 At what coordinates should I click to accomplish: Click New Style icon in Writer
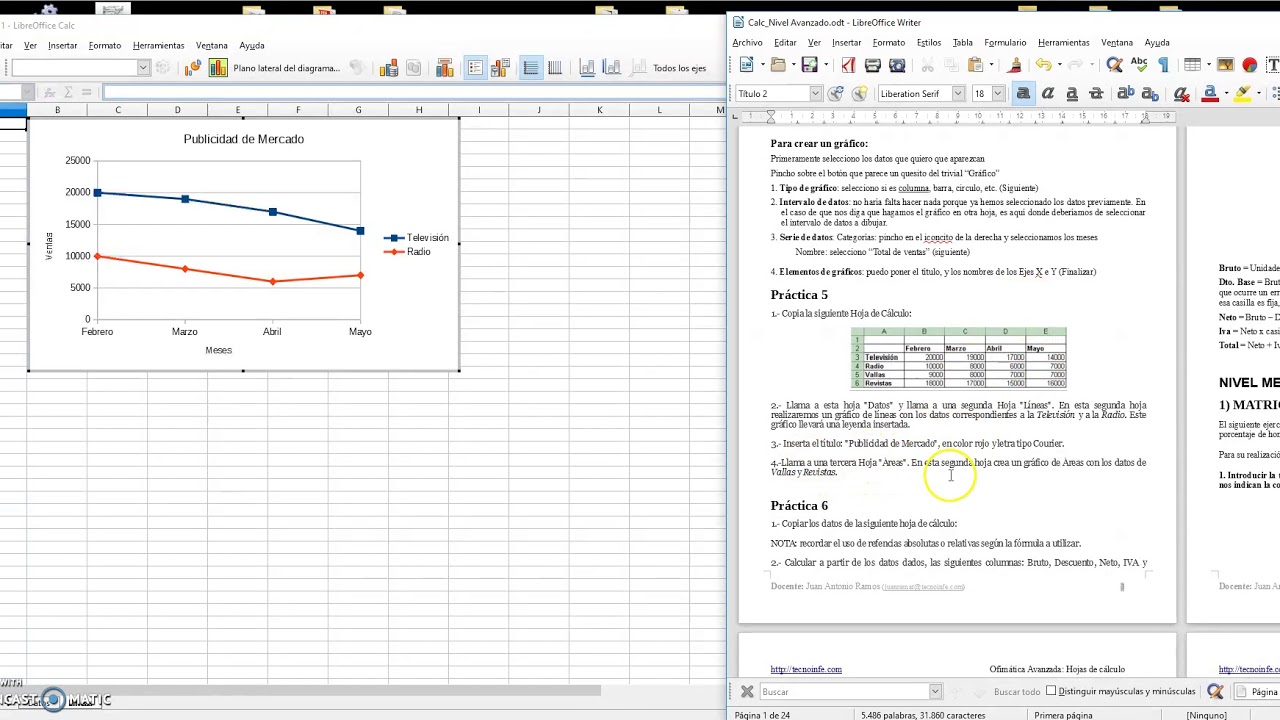coord(860,94)
